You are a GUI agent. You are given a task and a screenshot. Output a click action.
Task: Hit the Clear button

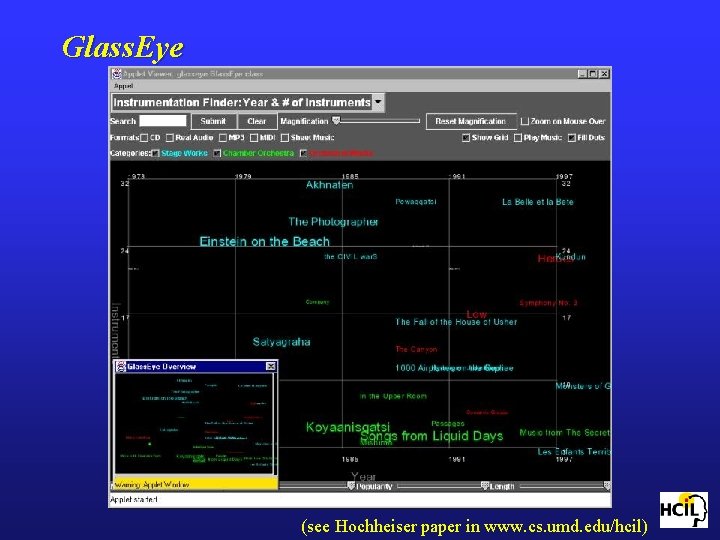coord(257,121)
